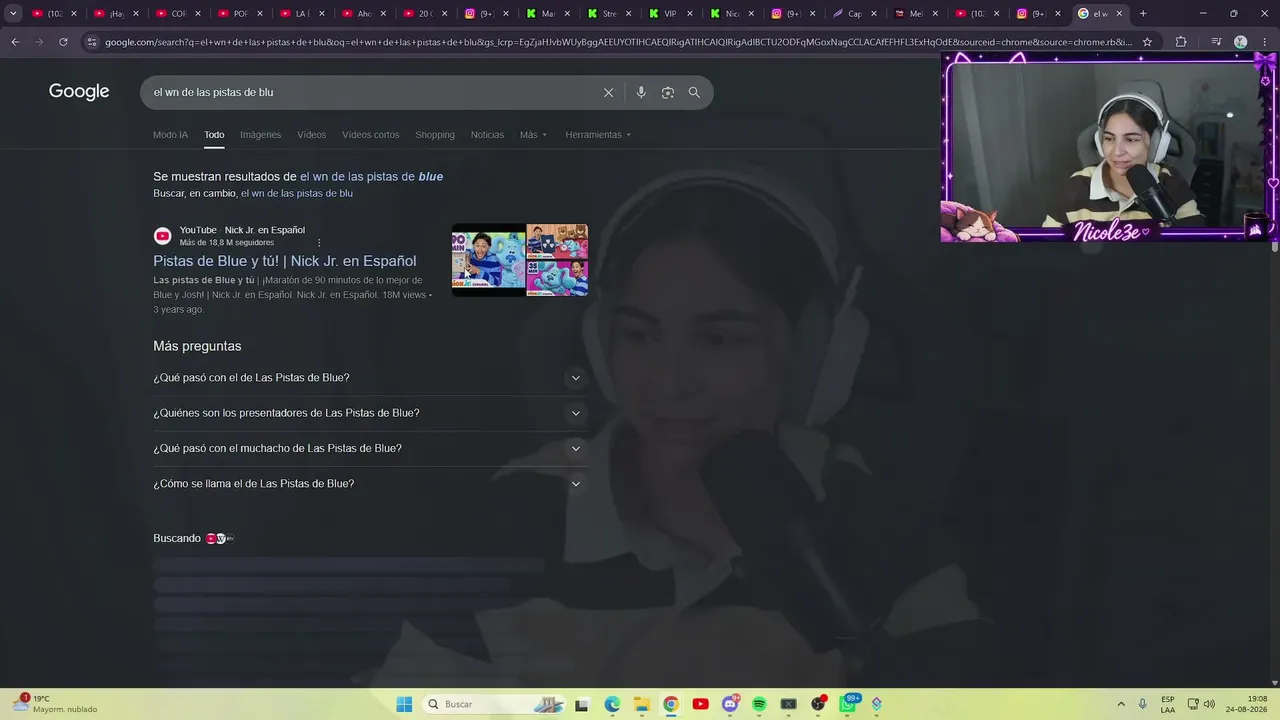Open OBS Studio from the taskbar

(x=818, y=704)
